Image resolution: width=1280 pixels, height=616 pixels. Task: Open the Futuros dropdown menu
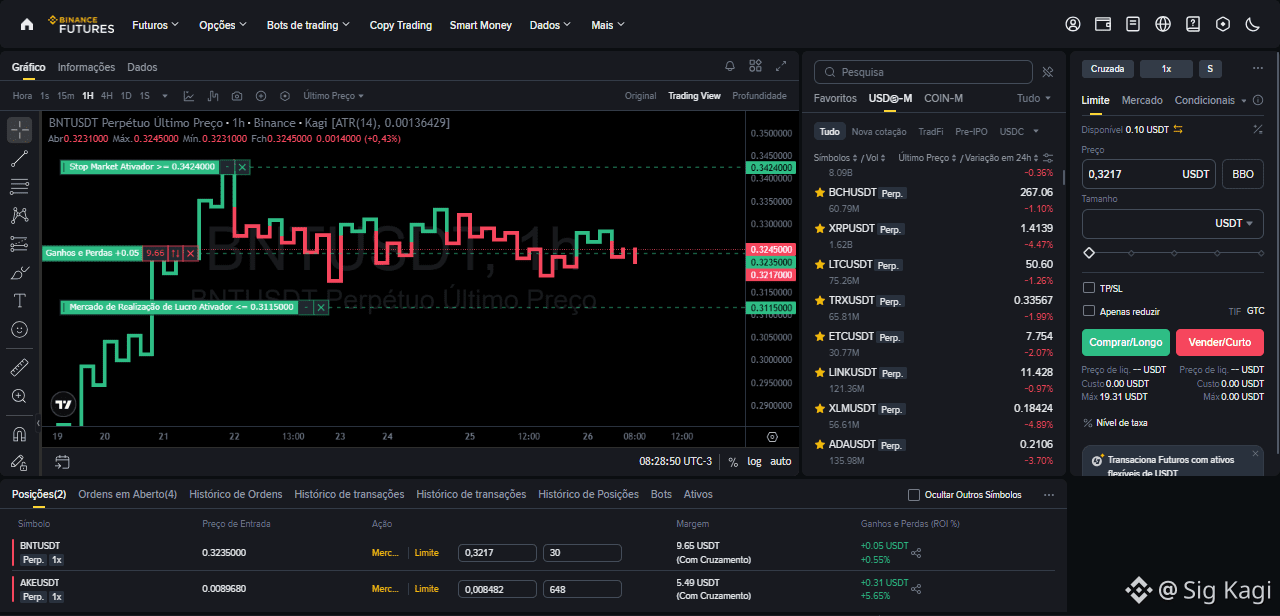pyautogui.click(x=156, y=24)
